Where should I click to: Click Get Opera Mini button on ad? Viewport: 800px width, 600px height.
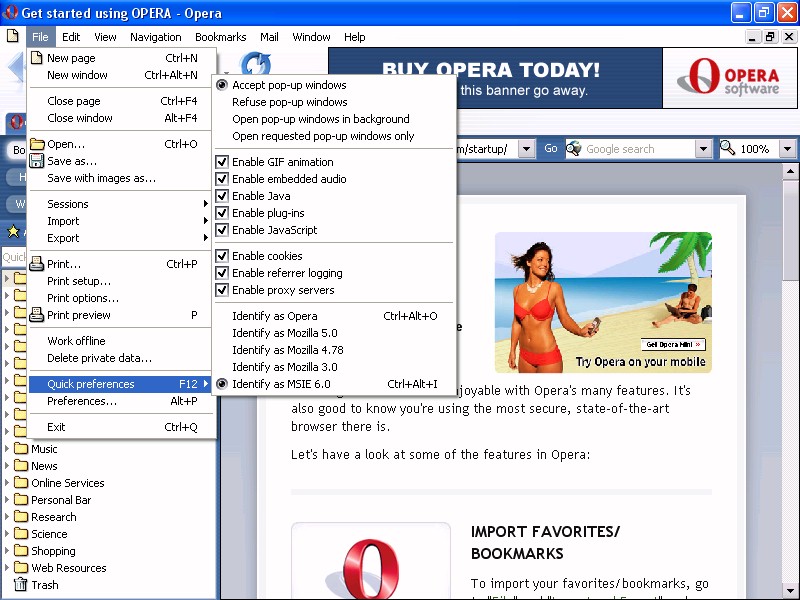pyautogui.click(x=673, y=344)
